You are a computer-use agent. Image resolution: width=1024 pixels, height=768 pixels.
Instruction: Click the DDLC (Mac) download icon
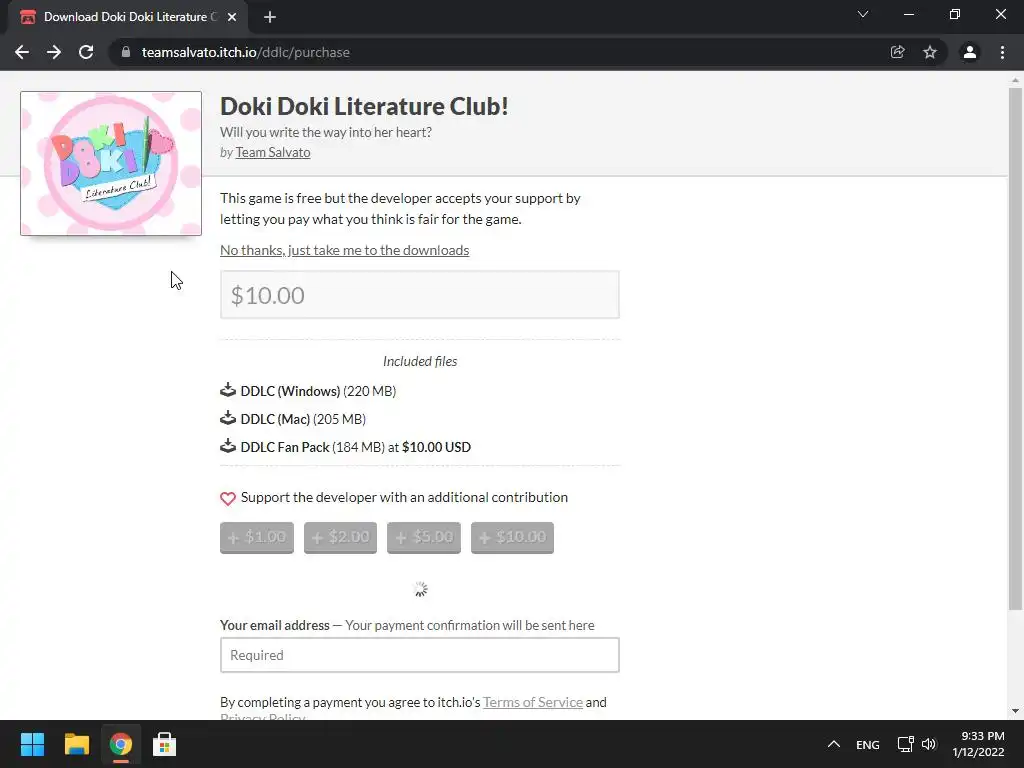[x=228, y=419]
